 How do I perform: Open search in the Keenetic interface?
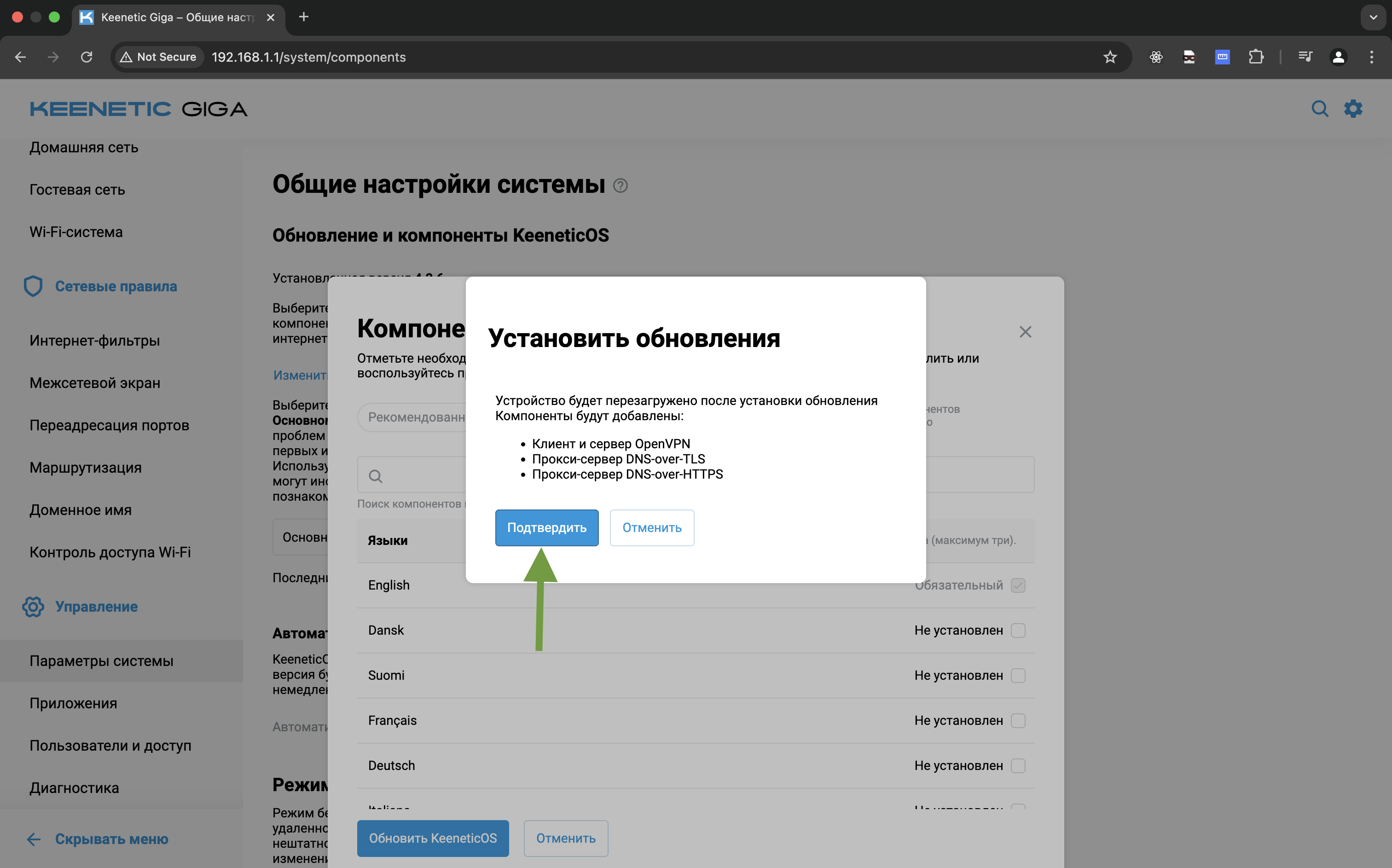tap(1320, 109)
